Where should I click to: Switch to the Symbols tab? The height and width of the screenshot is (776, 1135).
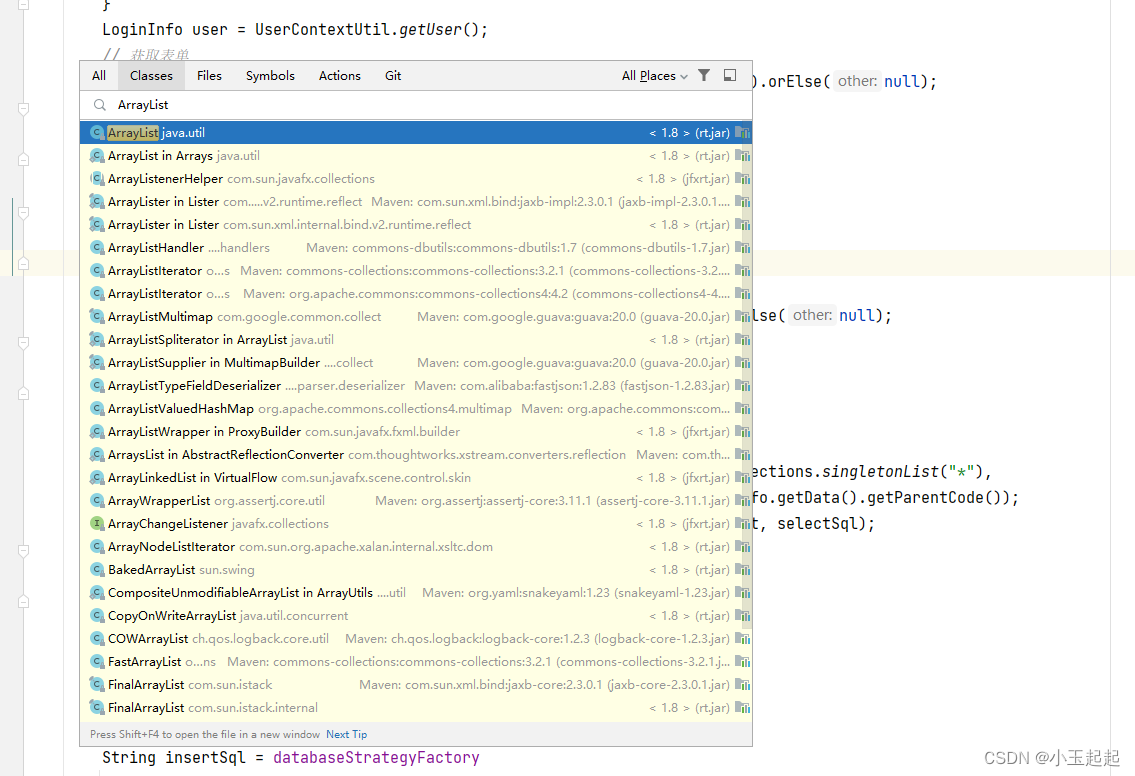click(x=270, y=75)
